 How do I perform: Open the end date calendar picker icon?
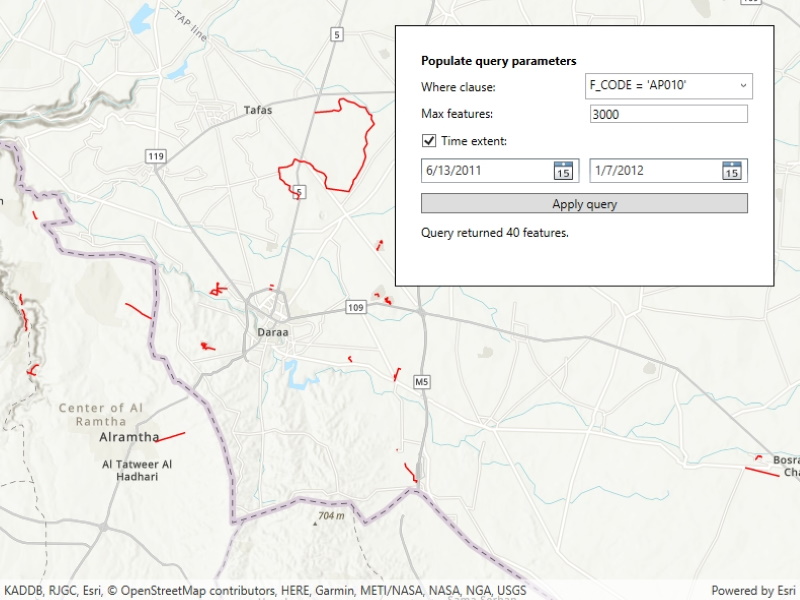[732, 170]
